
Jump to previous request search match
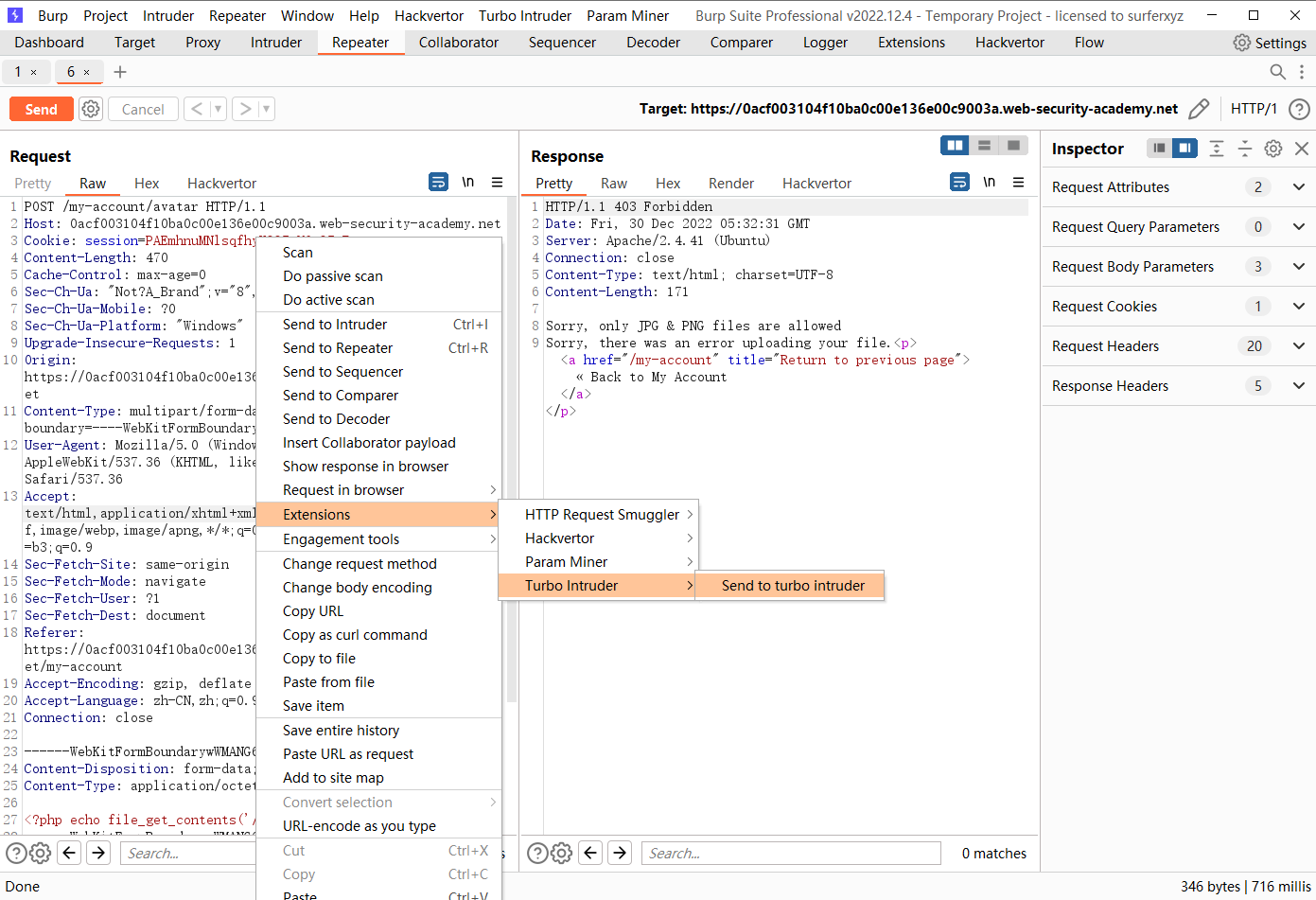point(69,853)
